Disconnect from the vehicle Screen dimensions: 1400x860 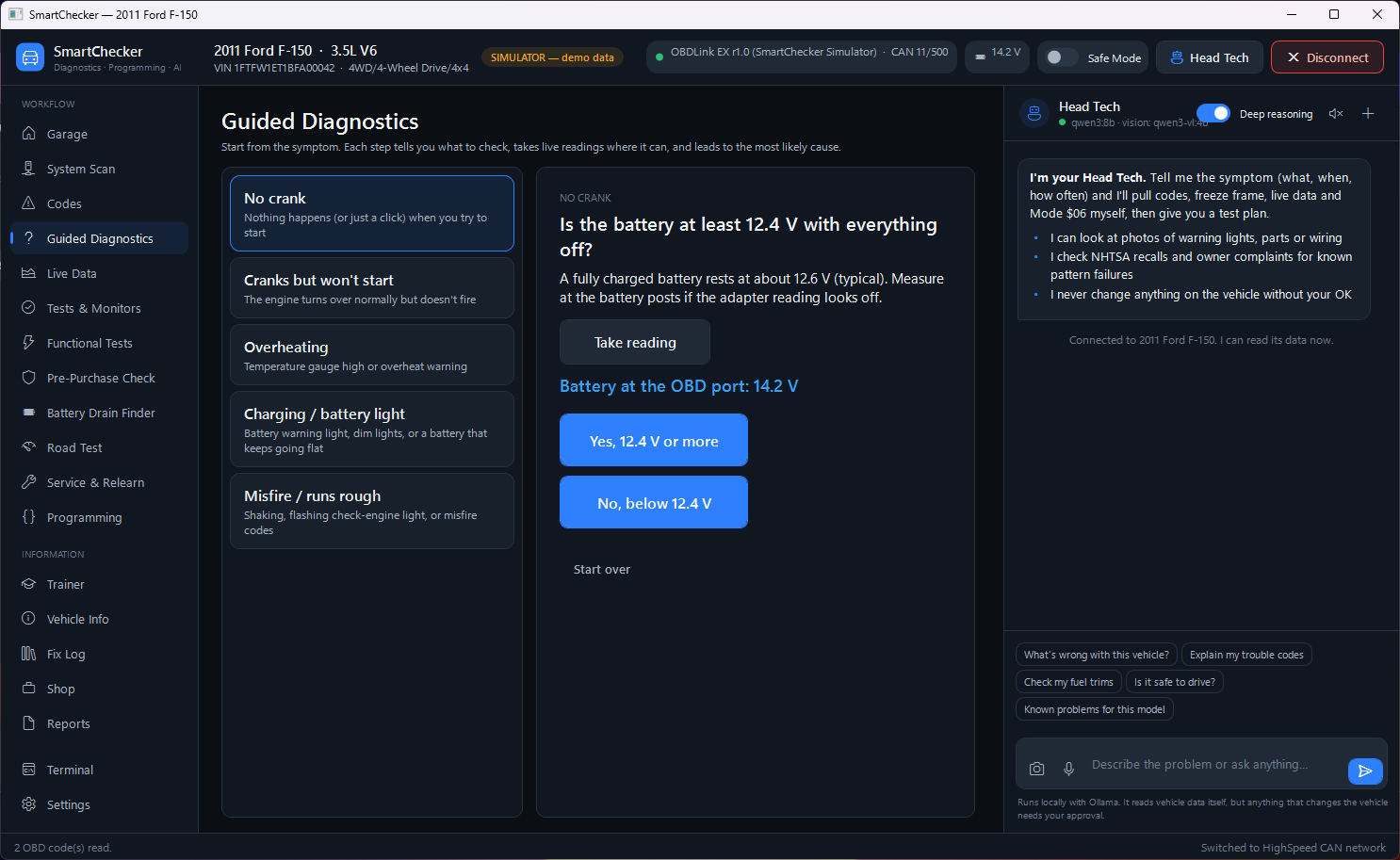pyautogui.click(x=1327, y=57)
